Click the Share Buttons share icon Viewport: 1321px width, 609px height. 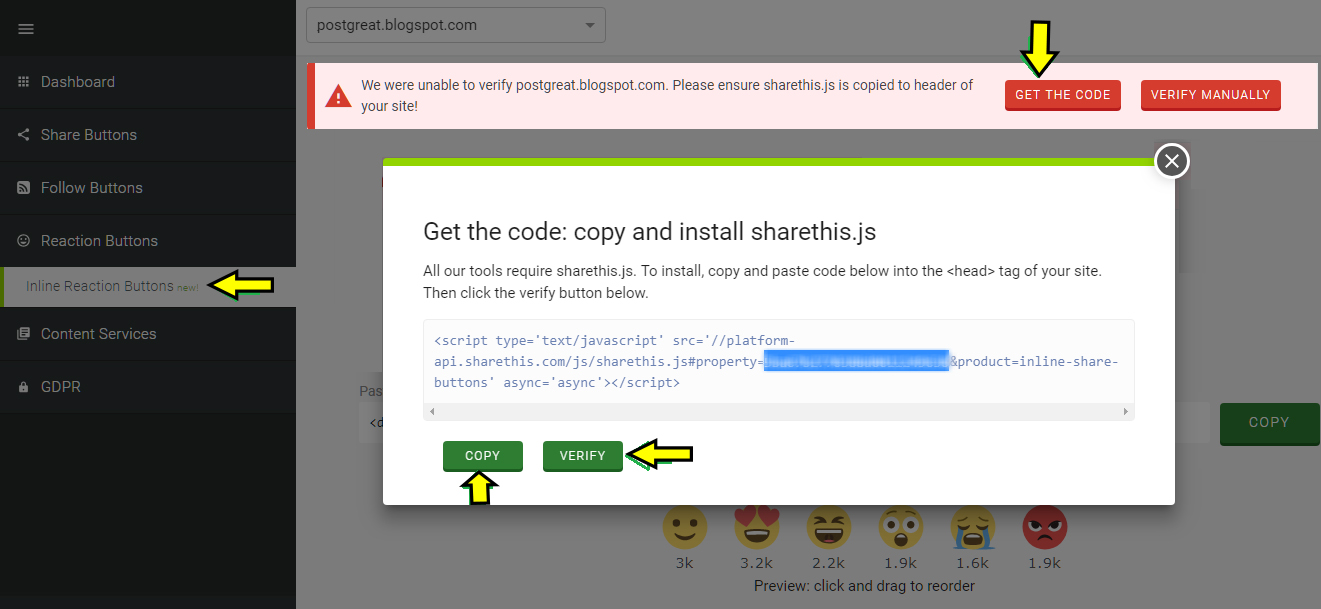click(x=24, y=135)
